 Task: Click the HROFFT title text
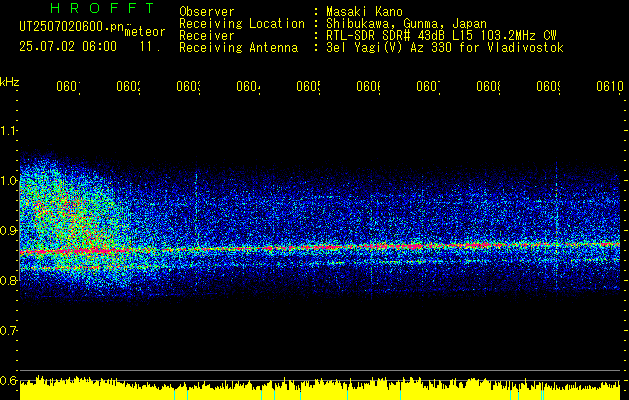pos(102,8)
